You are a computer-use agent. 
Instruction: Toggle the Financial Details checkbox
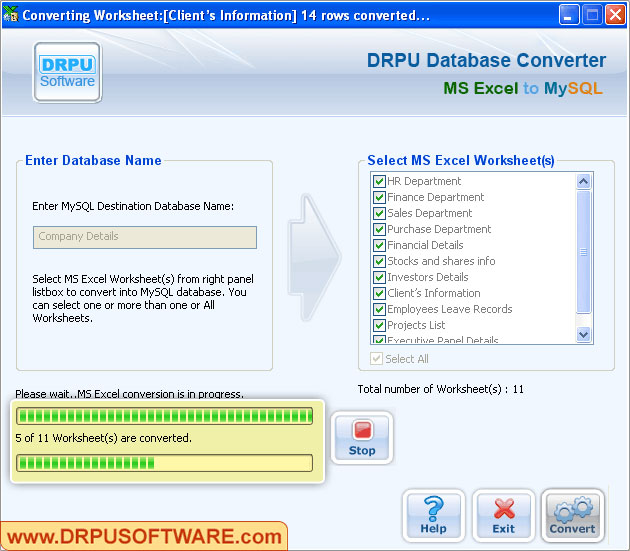point(379,246)
